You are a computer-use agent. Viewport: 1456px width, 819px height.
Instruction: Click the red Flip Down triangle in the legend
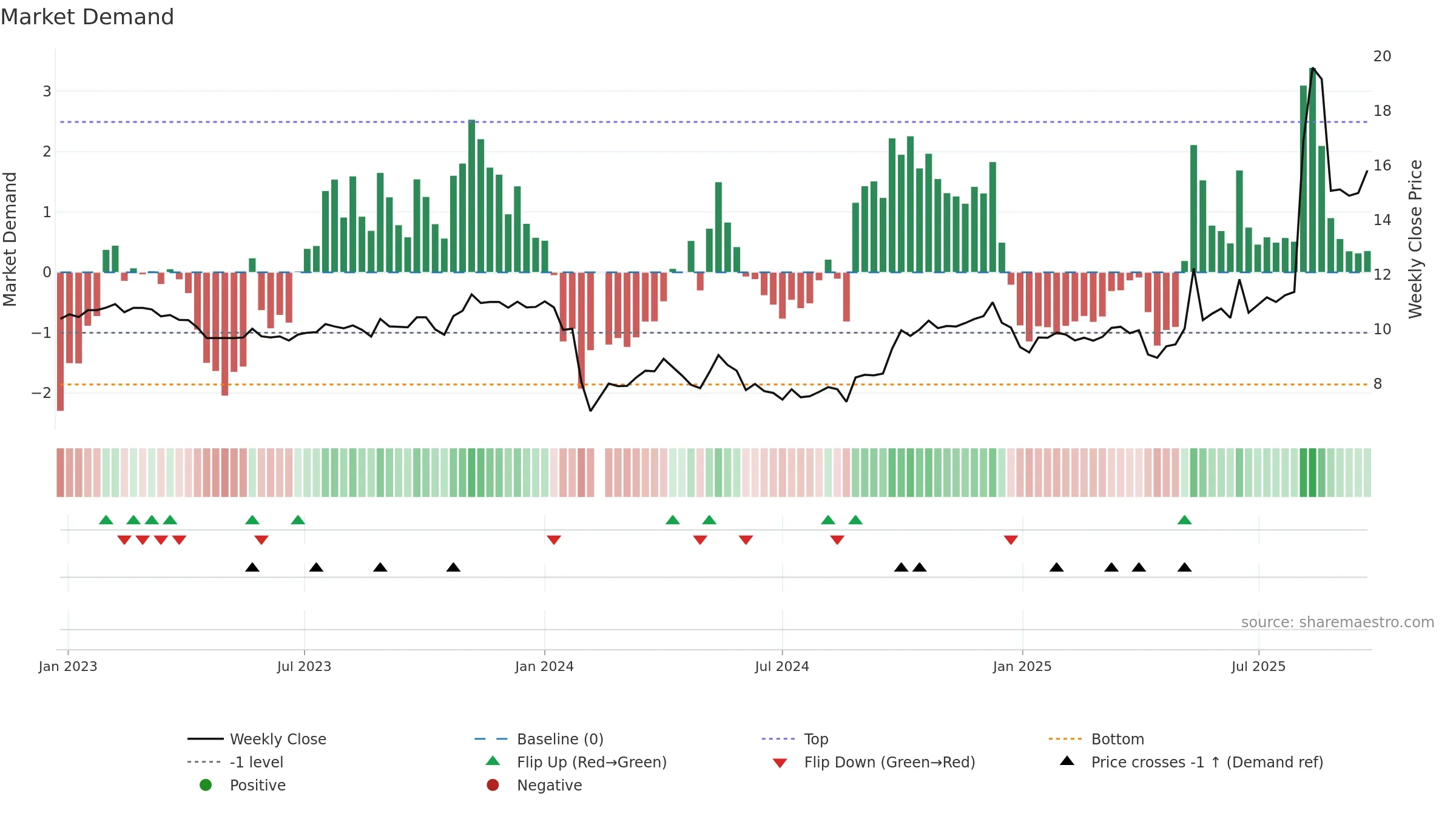click(x=780, y=763)
